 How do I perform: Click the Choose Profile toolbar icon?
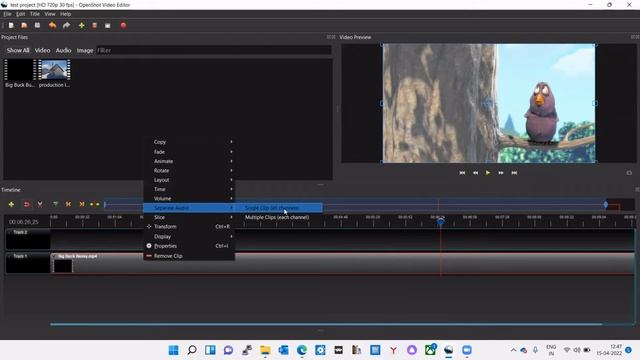[94, 25]
